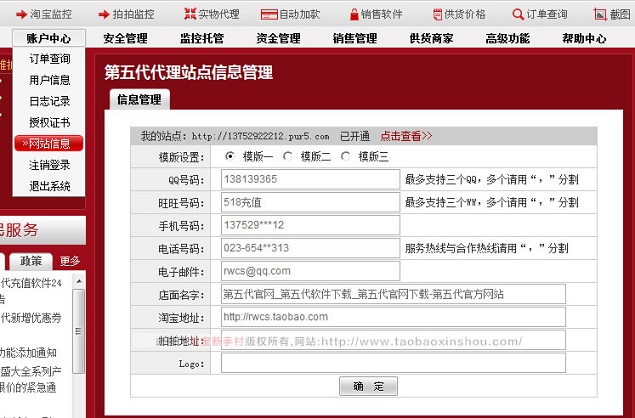635x418 pixels.
Task: Switch to the 政策 tab
Action: [x=31, y=261]
